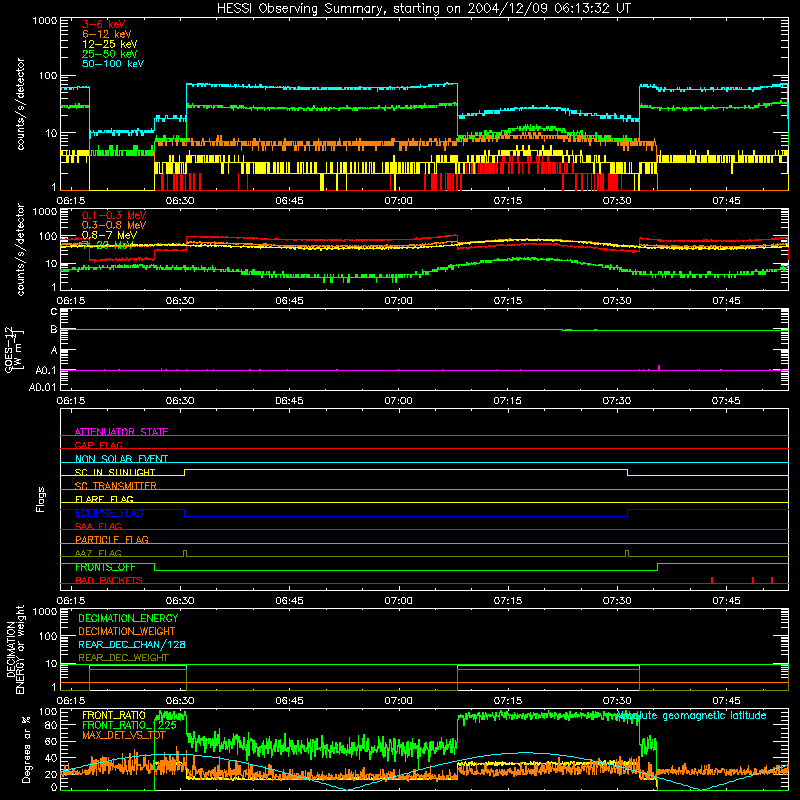
Task: Select the green 25-50 keV legend label
Action: (x=110, y=54)
